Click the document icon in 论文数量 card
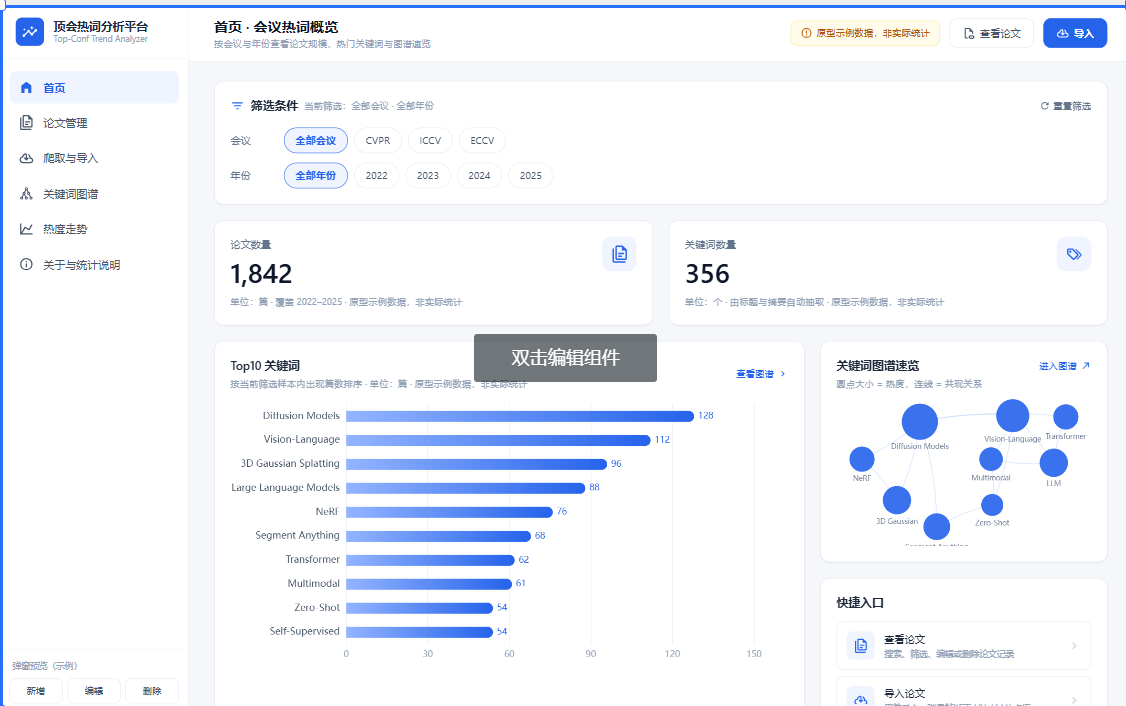 [619, 254]
